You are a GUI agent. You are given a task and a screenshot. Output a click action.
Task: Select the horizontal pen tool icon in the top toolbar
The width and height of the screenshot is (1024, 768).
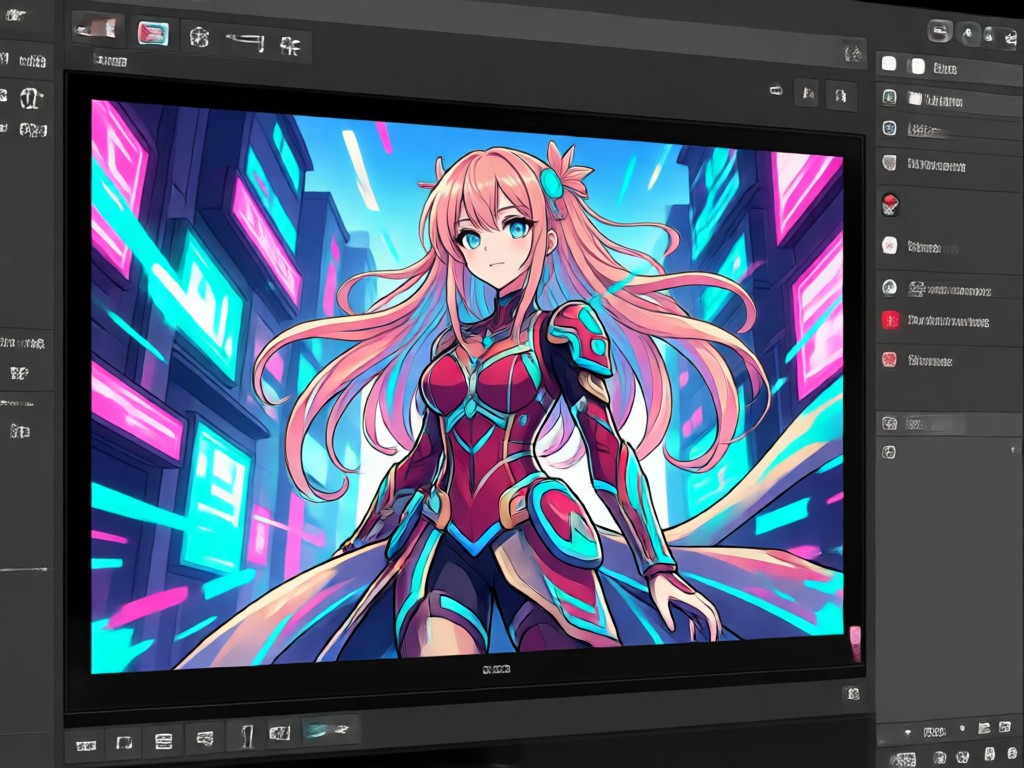click(245, 42)
